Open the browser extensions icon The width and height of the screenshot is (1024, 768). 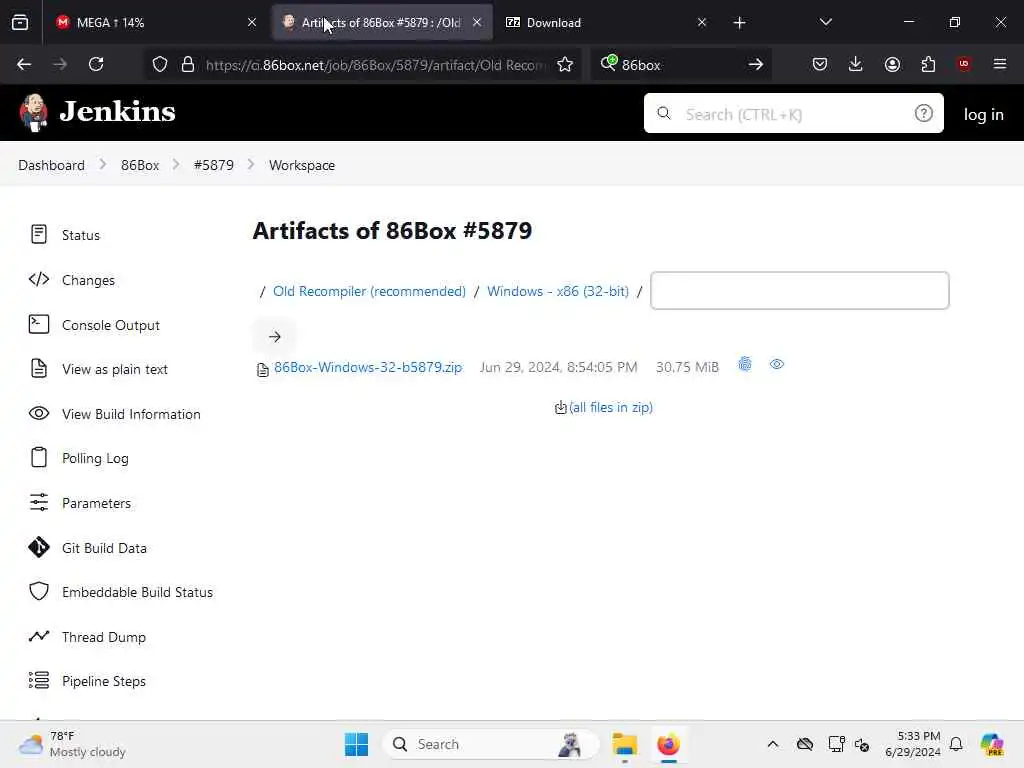click(928, 64)
